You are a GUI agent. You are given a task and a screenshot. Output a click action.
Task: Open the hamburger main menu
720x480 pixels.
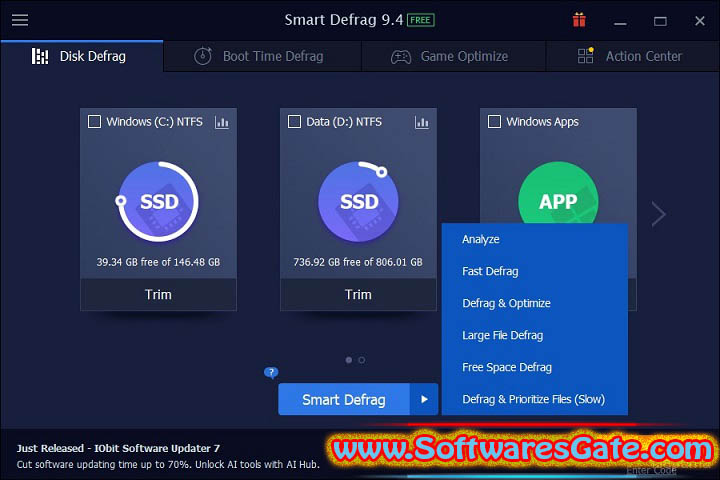click(x=20, y=20)
